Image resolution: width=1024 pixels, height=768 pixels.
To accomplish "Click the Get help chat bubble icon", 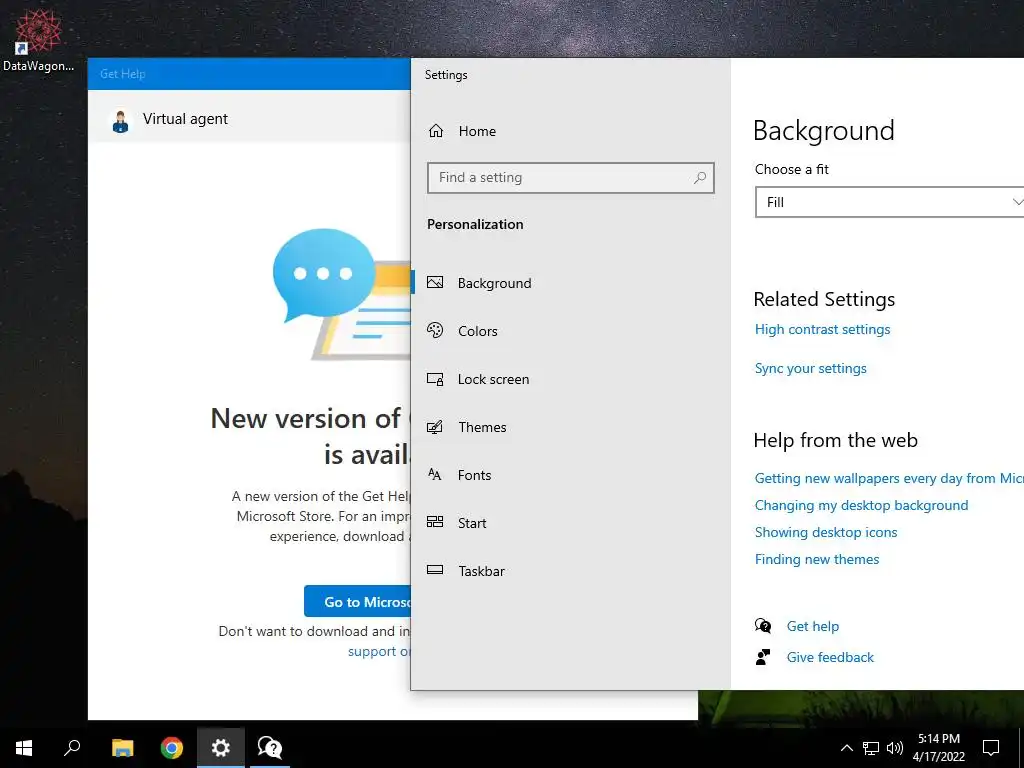I will pyautogui.click(x=763, y=626).
